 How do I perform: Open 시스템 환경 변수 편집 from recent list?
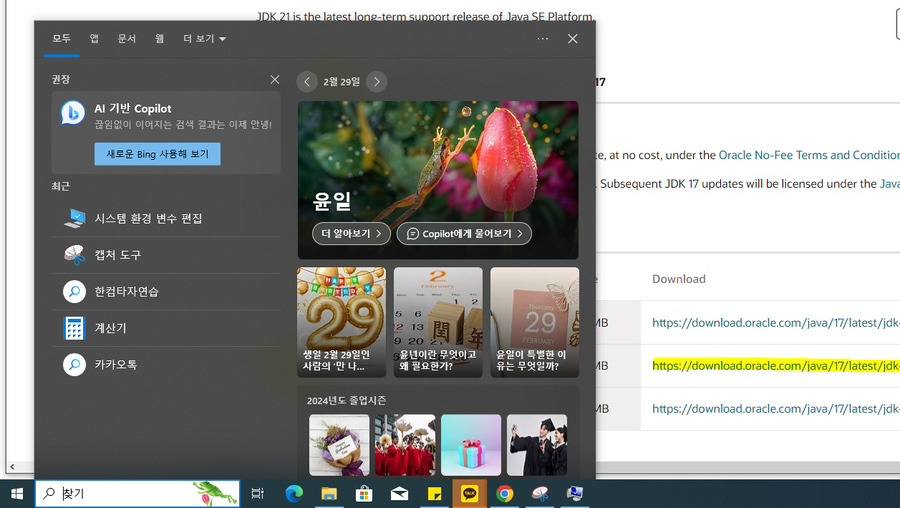pos(166,218)
